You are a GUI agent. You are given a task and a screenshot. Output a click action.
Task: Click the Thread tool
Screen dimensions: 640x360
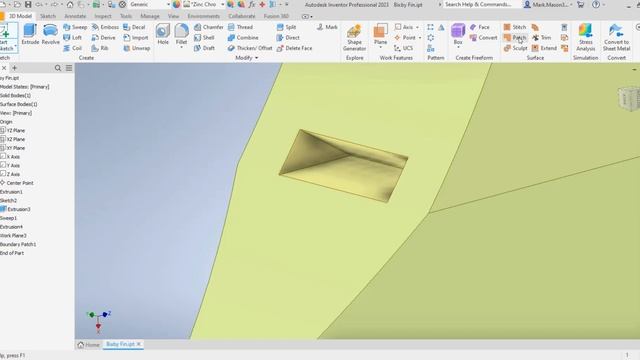(240, 27)
